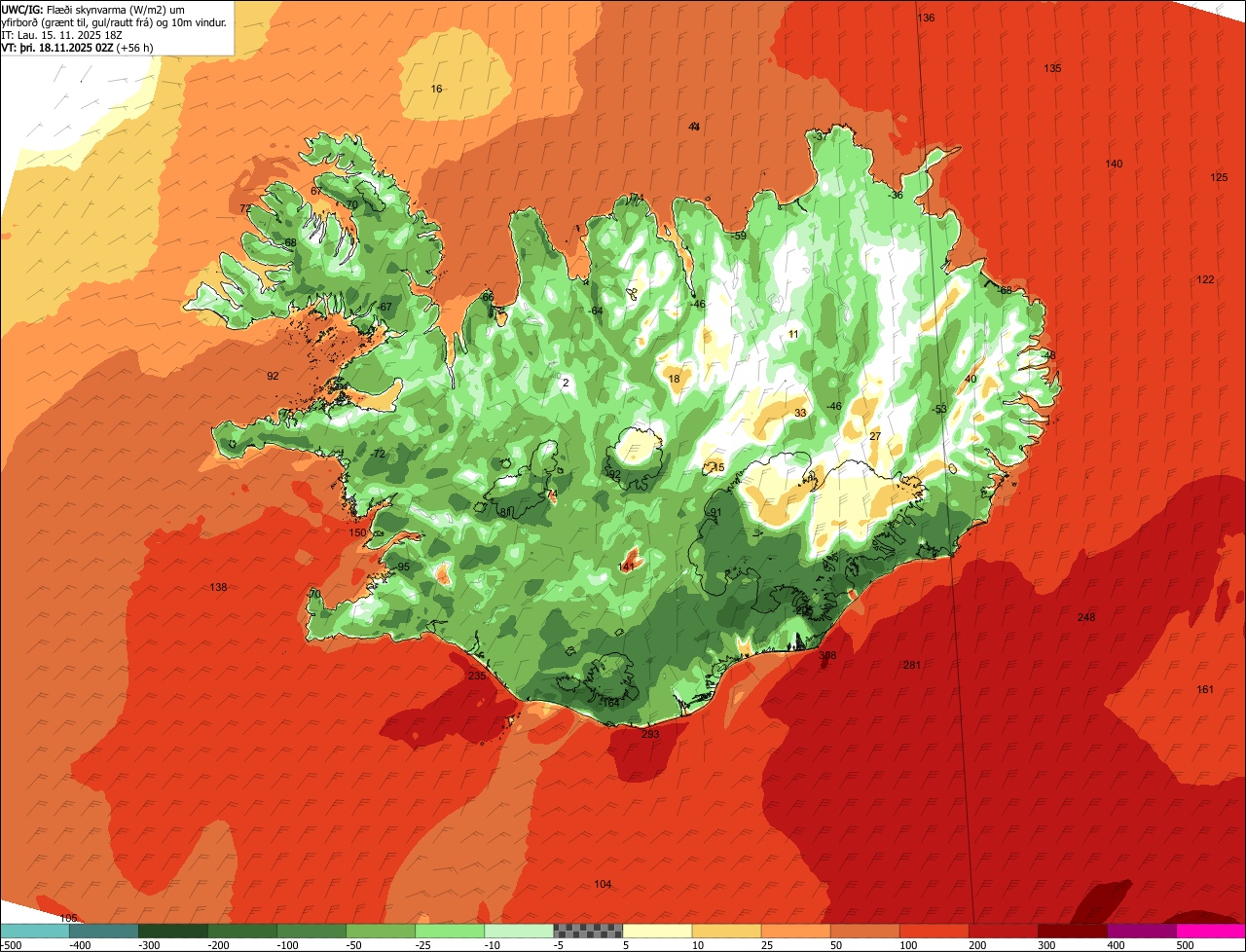Click the map value "92"
Viewport: 1246px width, 952px height.
pyautogui.click(x=273, y=376)
